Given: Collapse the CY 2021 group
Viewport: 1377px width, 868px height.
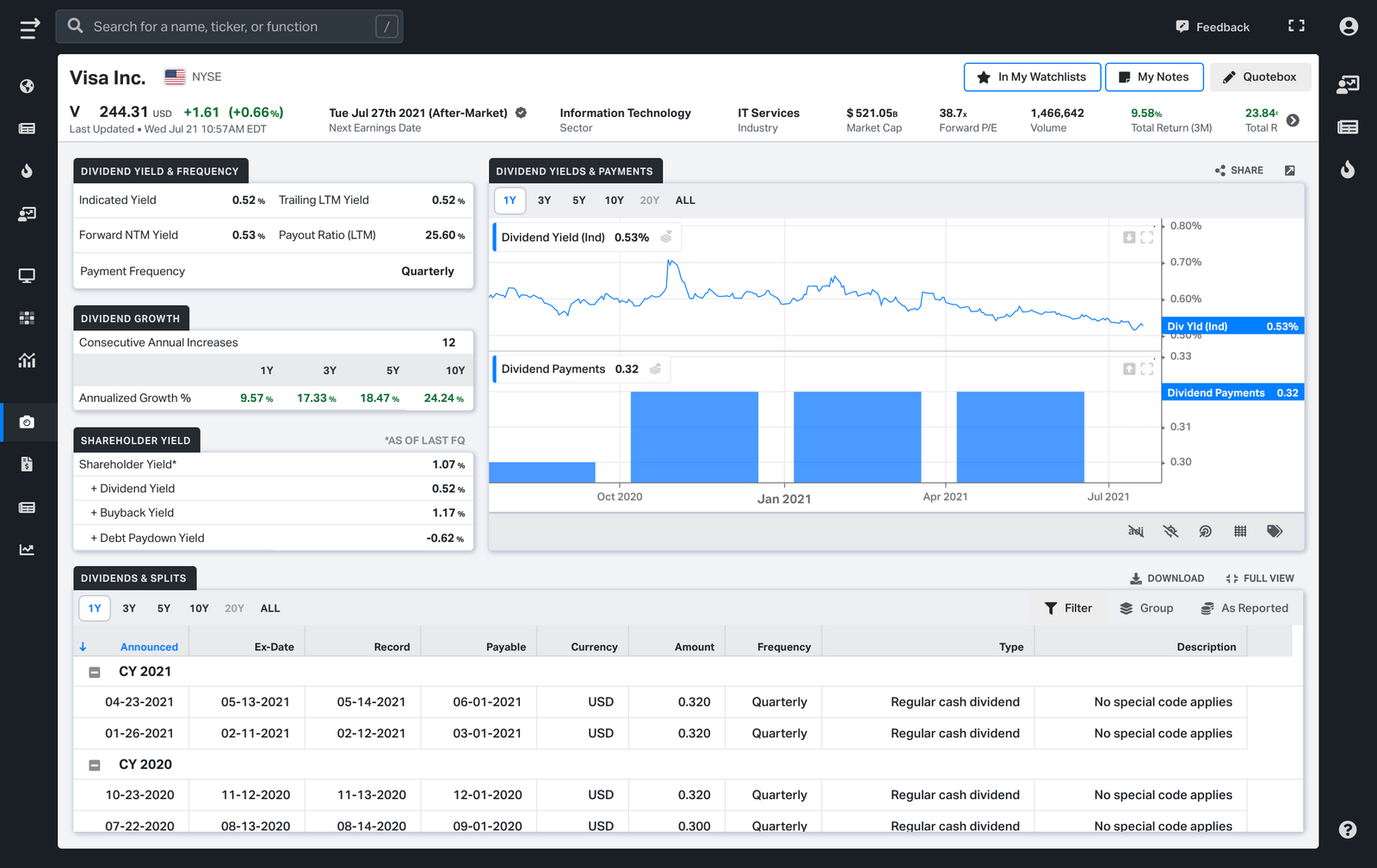Looking at the screenshot, I should [x=95, y=672].
